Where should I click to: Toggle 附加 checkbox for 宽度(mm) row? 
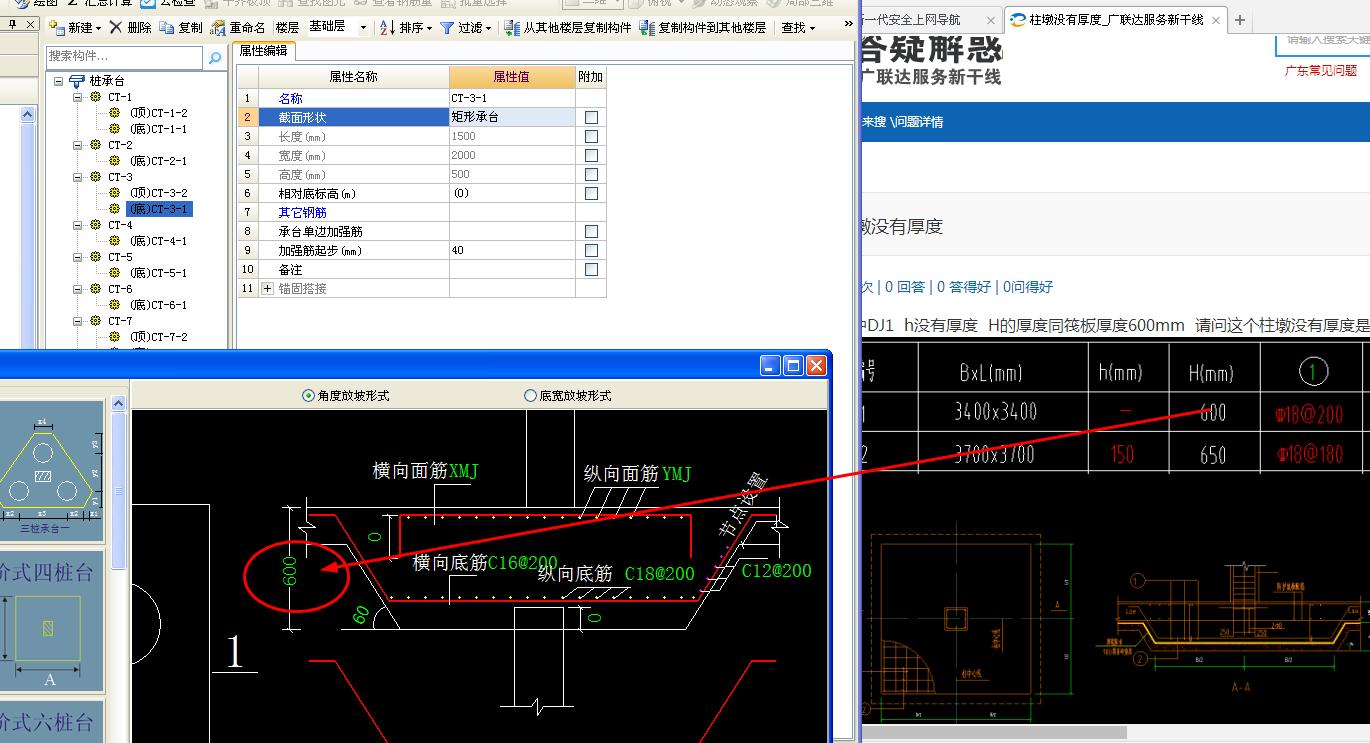(591, 156)
